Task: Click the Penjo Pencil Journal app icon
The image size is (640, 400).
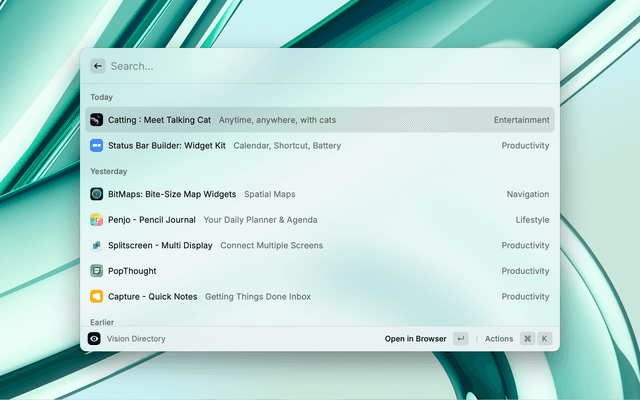Action: pos(96,220)
